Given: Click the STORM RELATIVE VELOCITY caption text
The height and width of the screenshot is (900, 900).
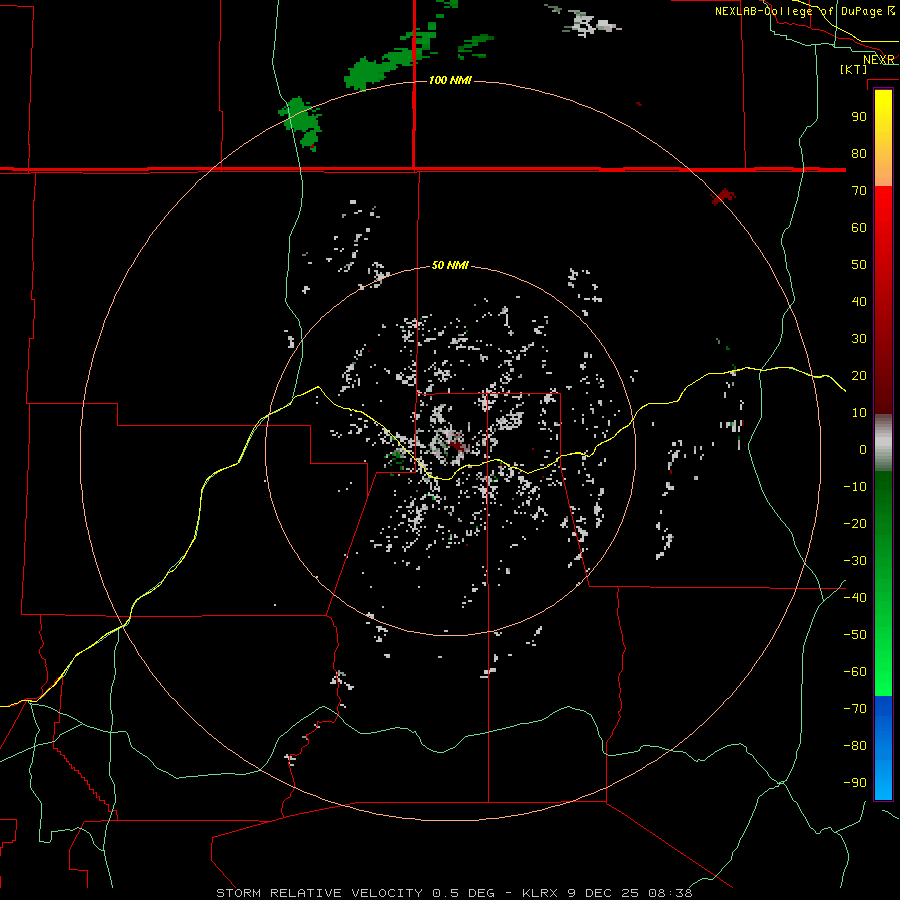Looking at the screenshot, I should coord(319,893).
